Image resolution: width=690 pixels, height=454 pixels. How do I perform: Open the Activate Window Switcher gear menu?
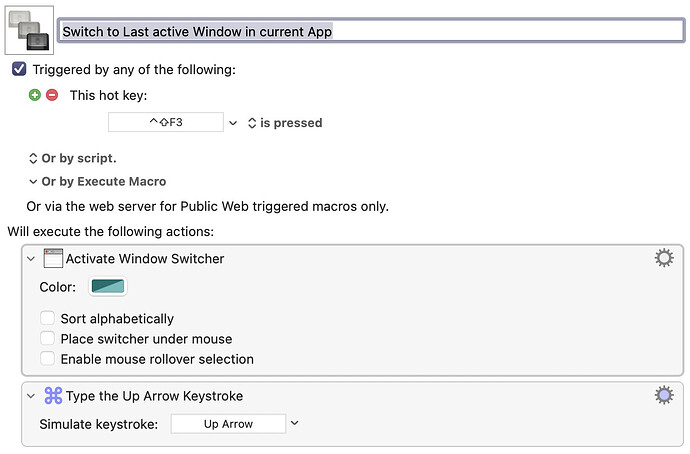(663, 259)
